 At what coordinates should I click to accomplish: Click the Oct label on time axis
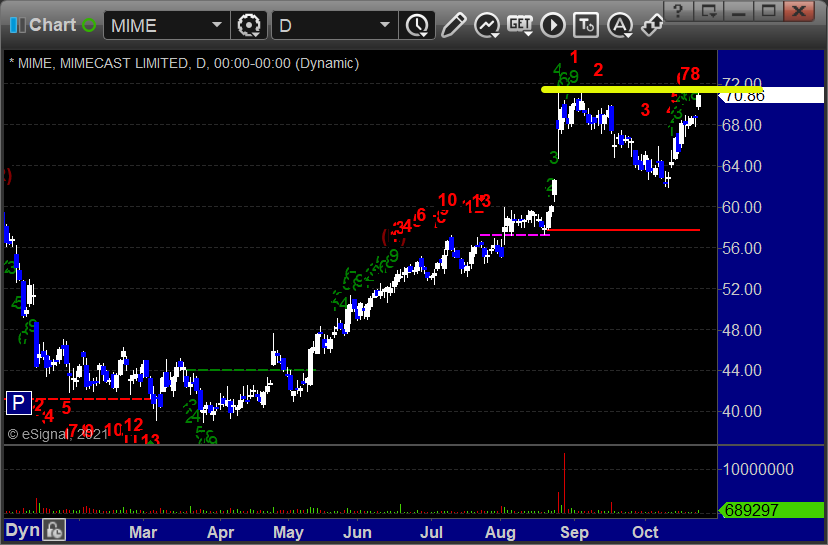click(x=645, y=532)
